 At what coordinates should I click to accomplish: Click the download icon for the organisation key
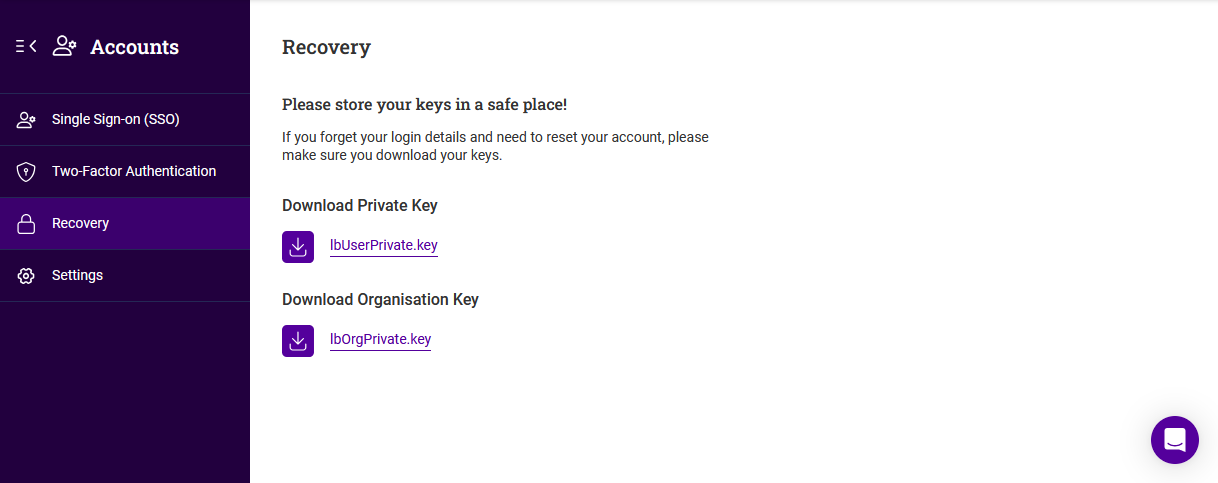(x=298, y=341)
